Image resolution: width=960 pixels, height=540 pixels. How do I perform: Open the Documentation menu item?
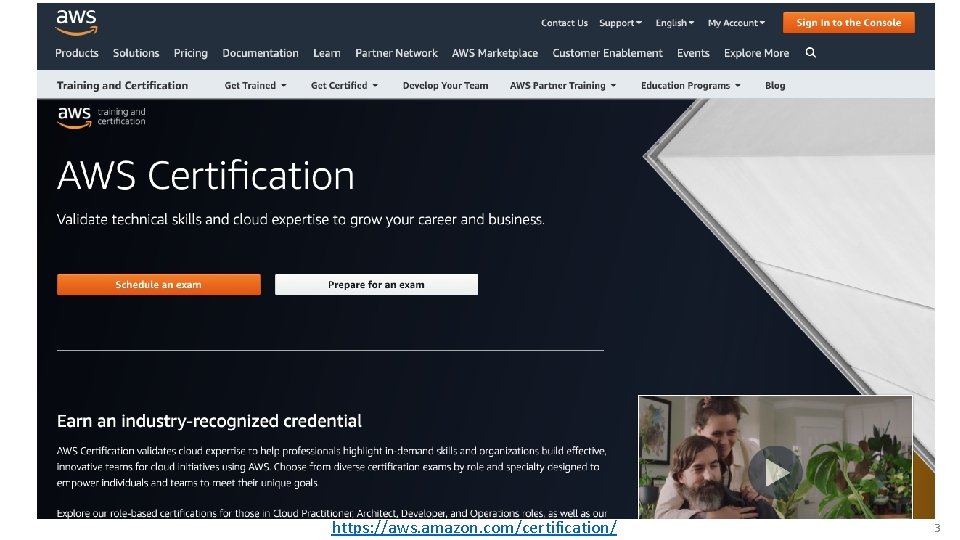point(260,53)
